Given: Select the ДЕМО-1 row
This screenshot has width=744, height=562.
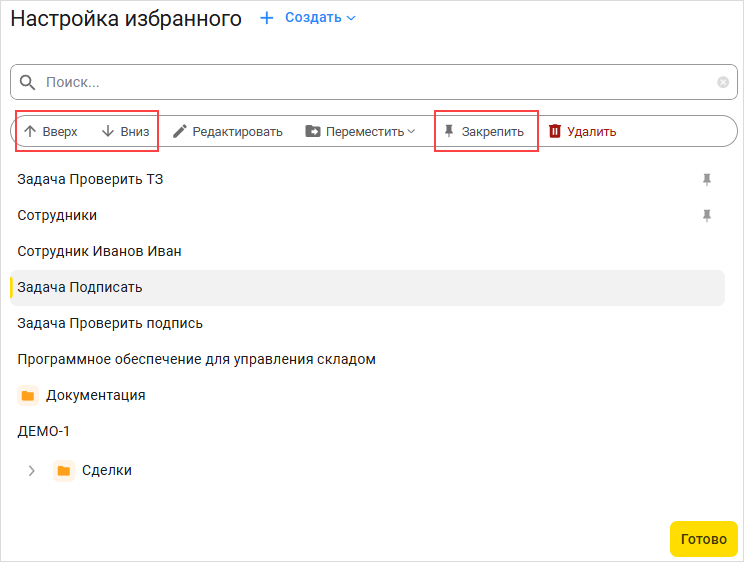Looking at the screenshot, I should [x=367, y=431].
